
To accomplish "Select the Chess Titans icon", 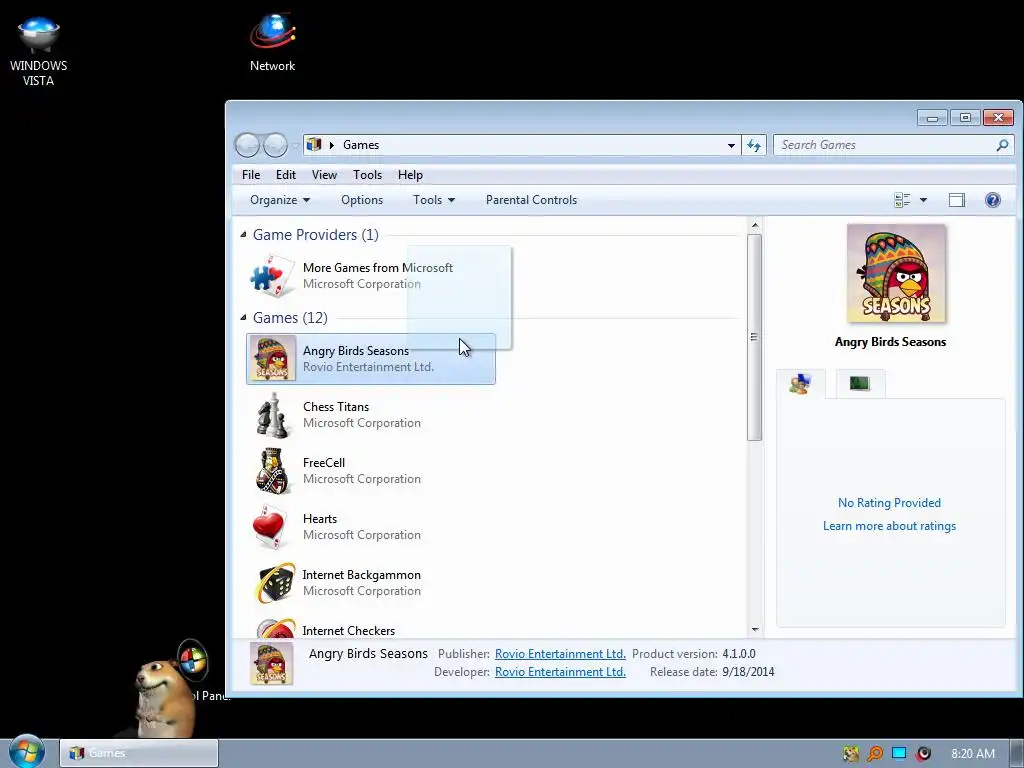I will pyautogui.click(x=272, y=415).
